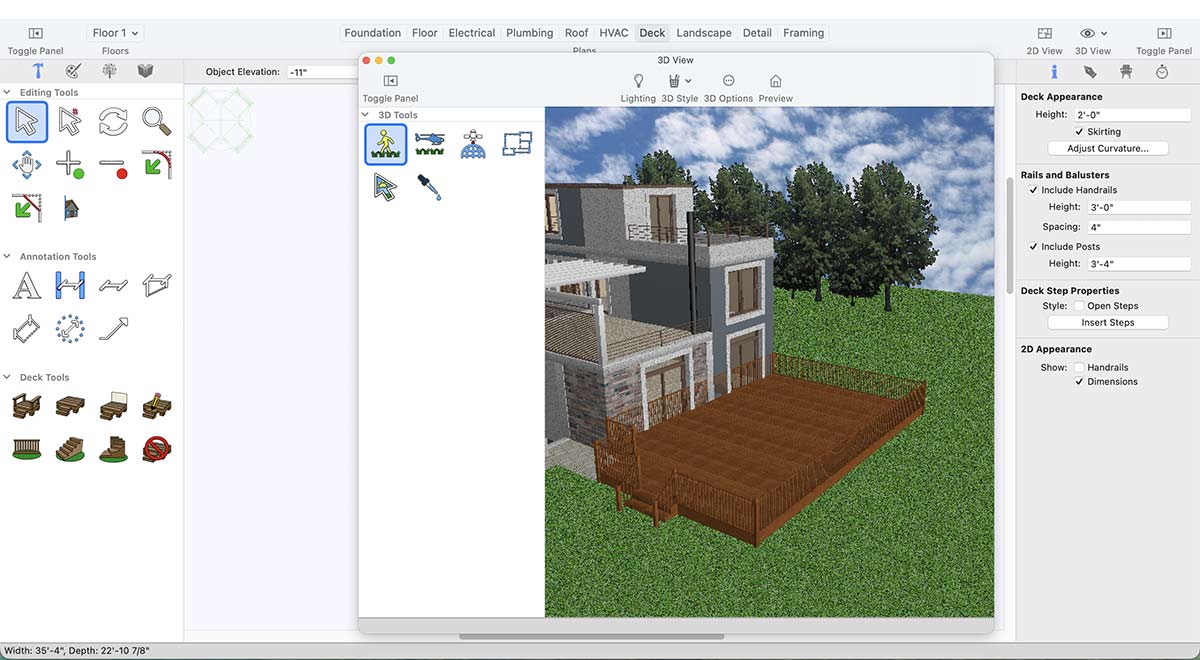Select the text annotation tool
Image resolution: width=1200 pixels, height=660 pixels.
click(26, 286)
